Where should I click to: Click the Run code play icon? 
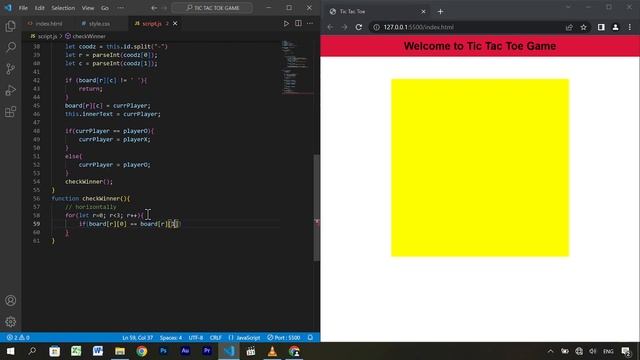[286, 24]
